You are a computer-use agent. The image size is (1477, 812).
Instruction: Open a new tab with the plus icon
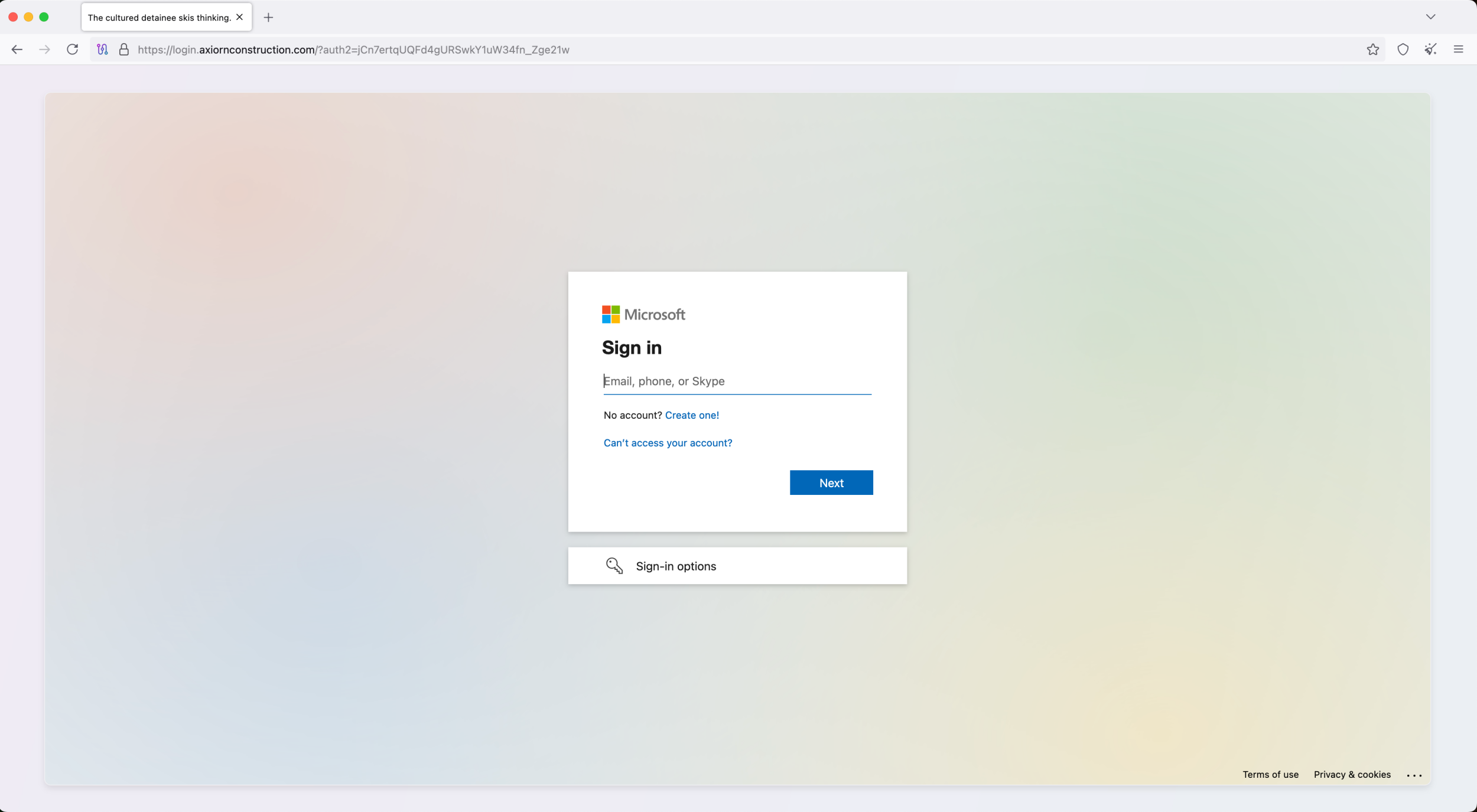tap(269, 17)
